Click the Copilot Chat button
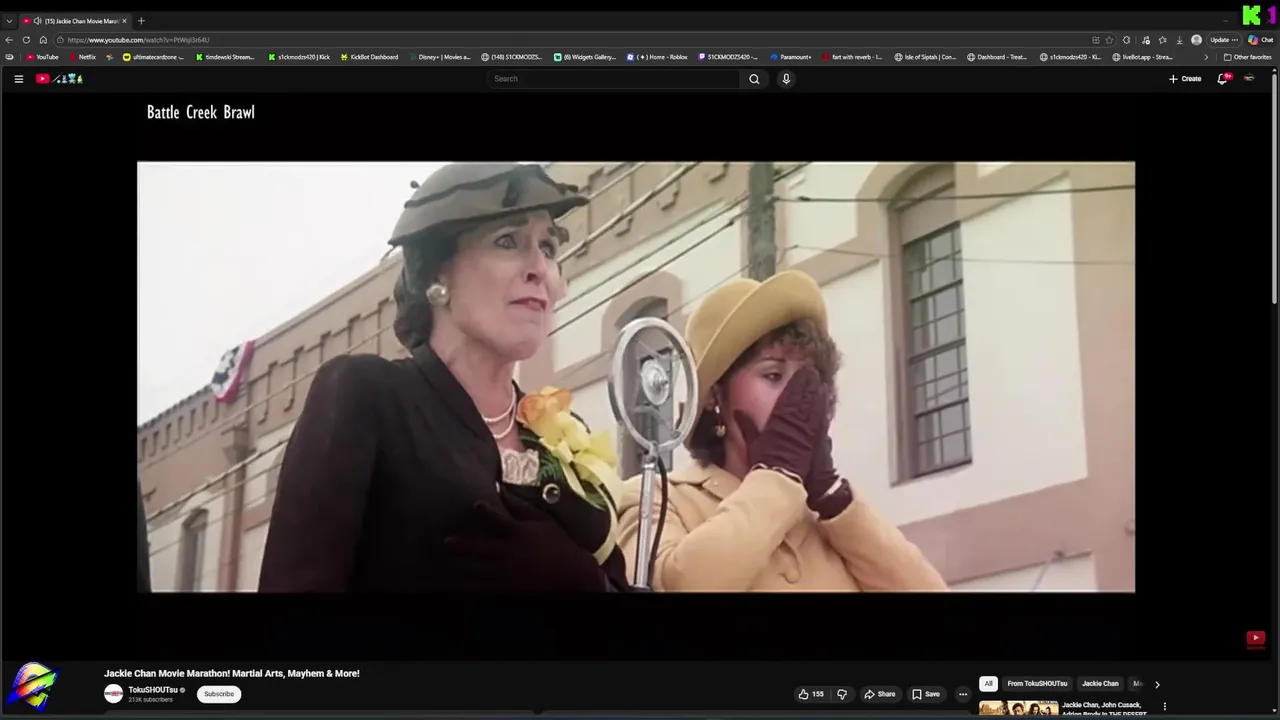This screenshot has width=1280, height=720. click(x=1260, y=40)
